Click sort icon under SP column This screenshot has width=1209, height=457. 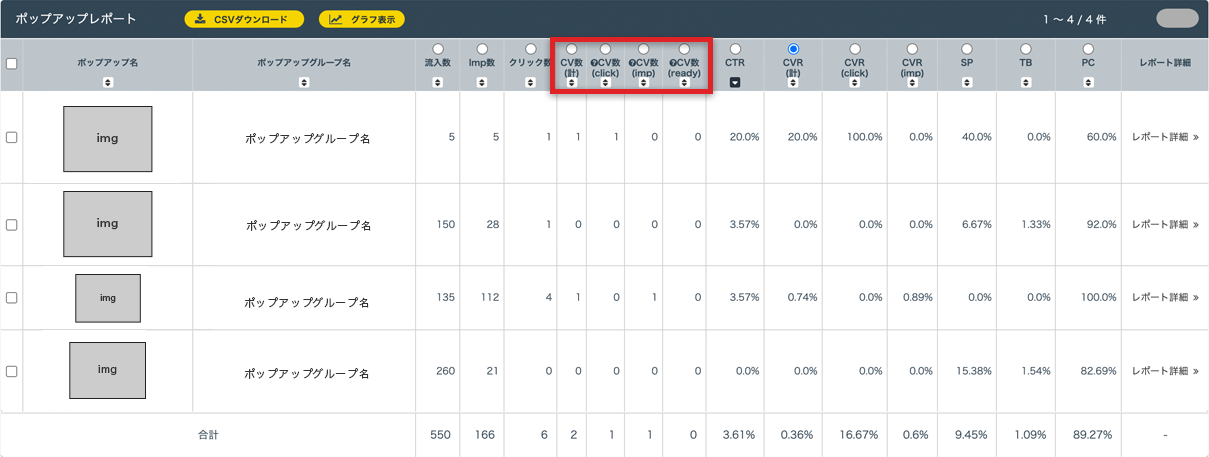pyautogui.click(x=966, y=83)
